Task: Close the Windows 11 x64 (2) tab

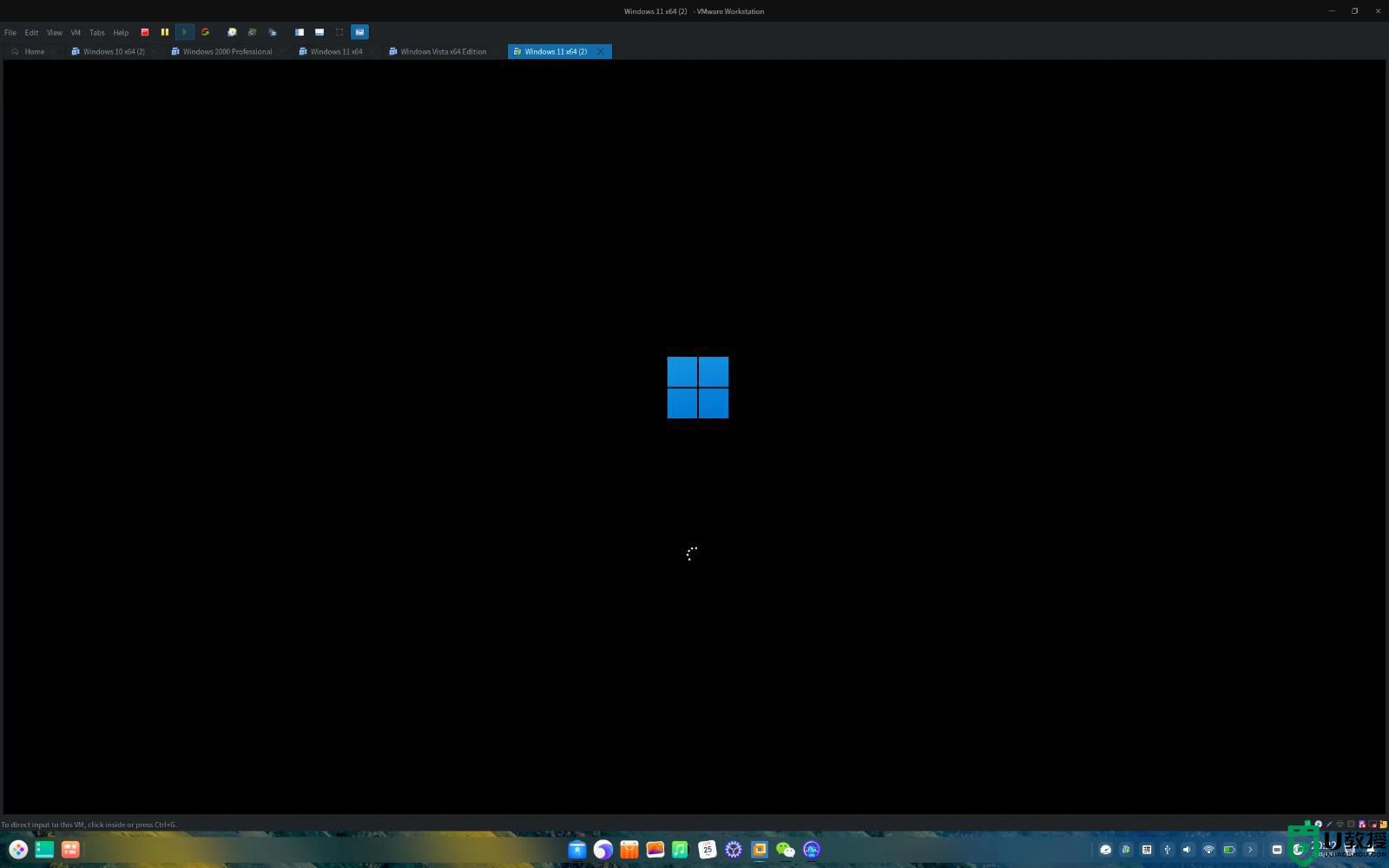Action: (x=601, y=51)
